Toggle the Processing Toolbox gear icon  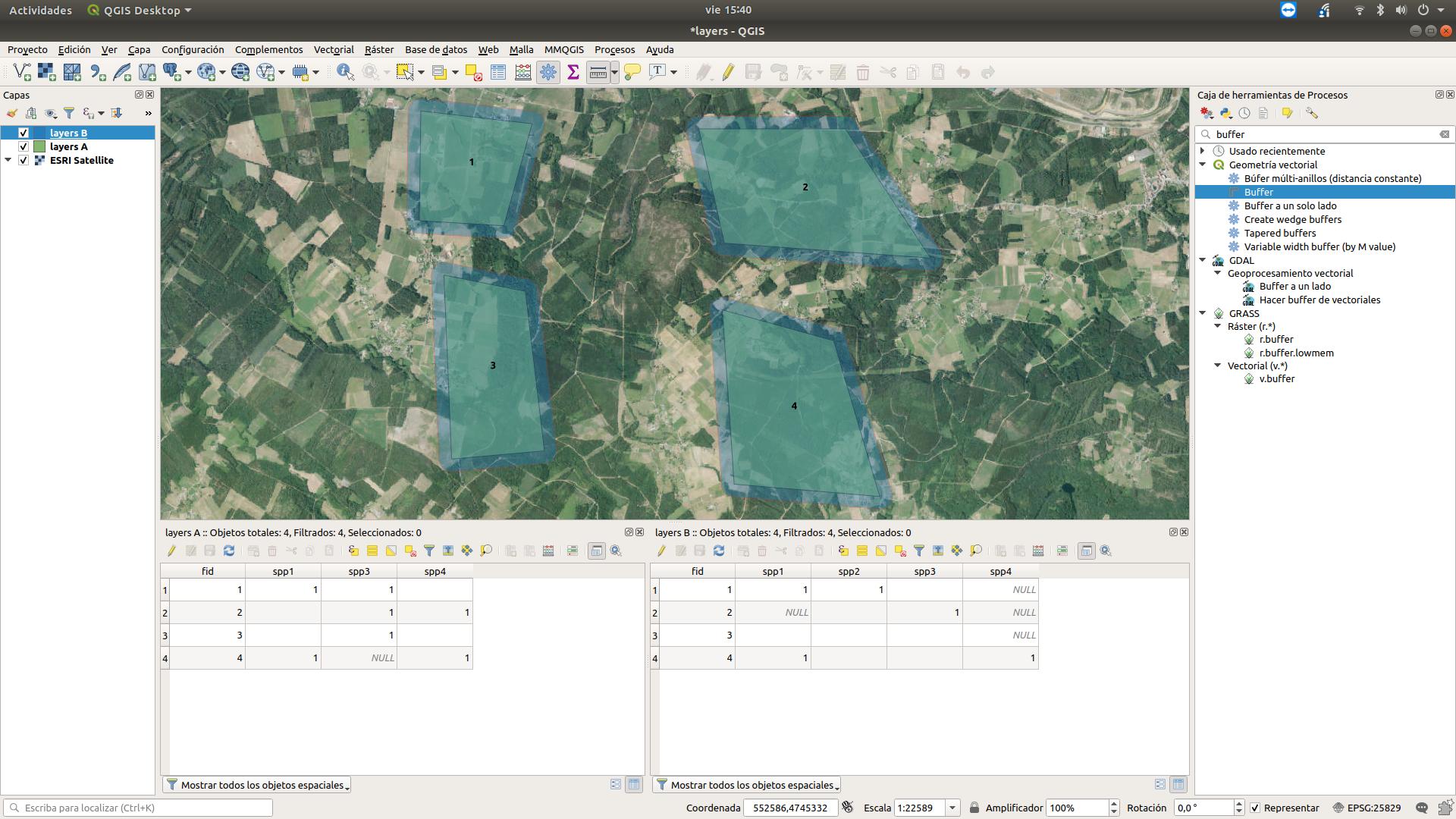point(548,72)
